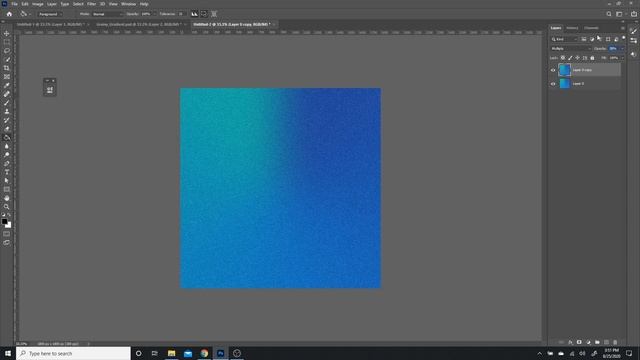Viewport: 640px width, 360px height.
Task: Click the background color swatch
Action: [9, 225]
